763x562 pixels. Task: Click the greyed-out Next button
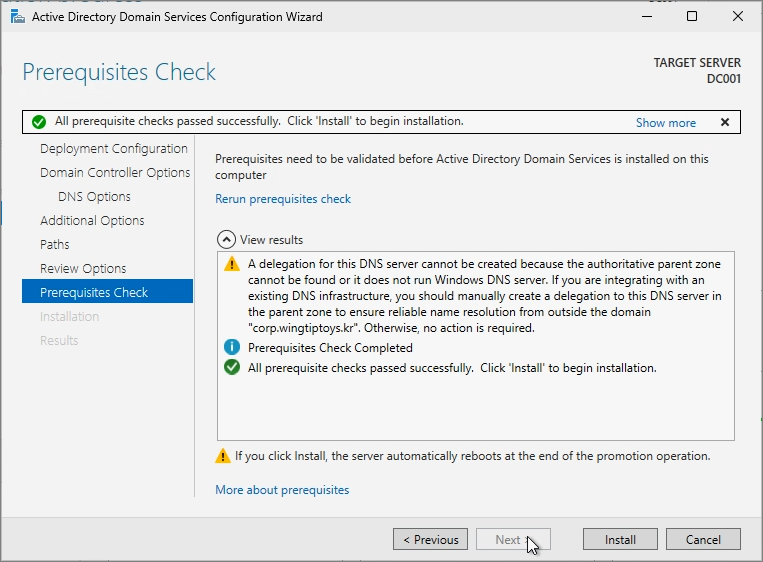click(513, 539)
